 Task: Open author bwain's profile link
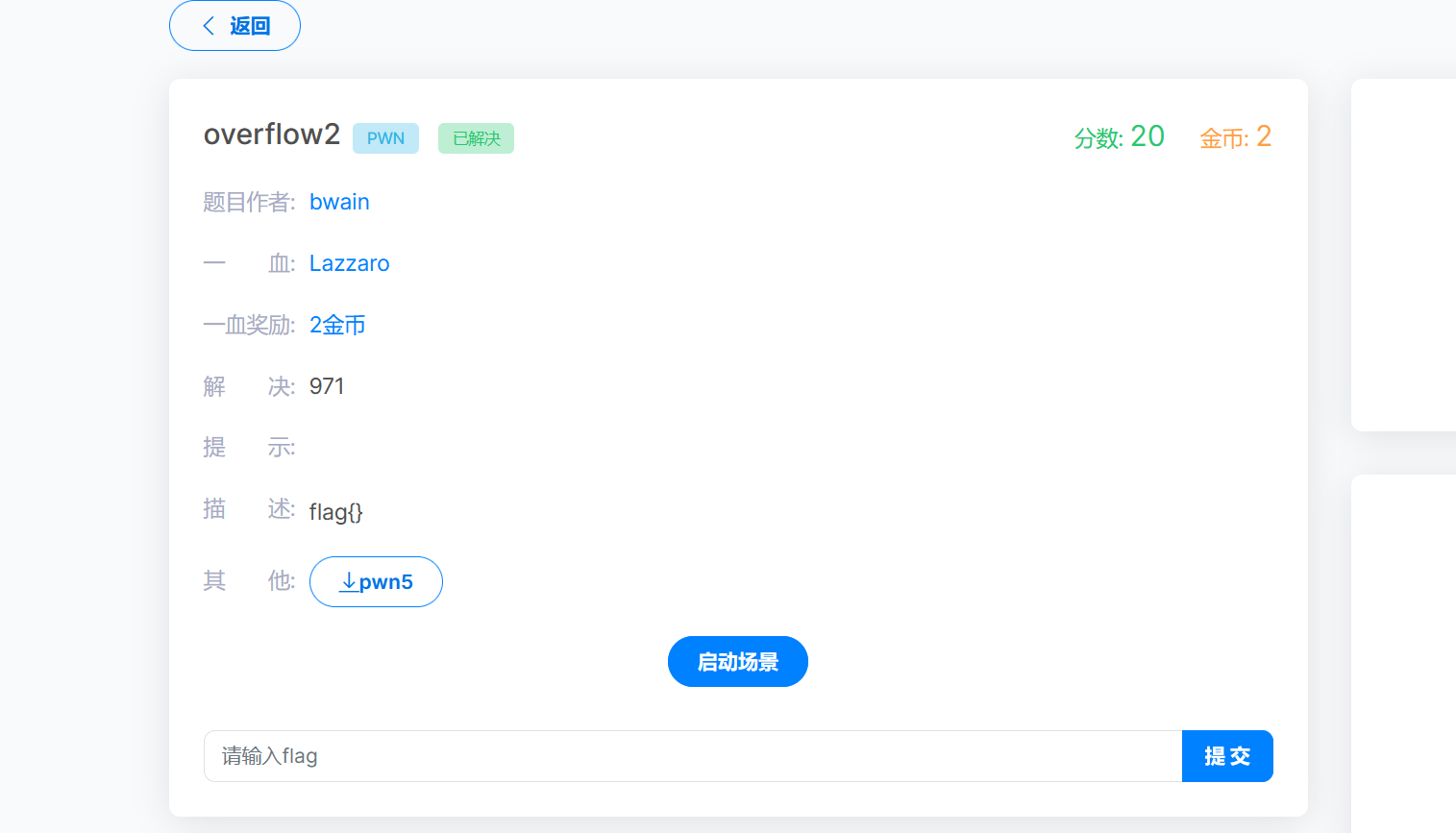[x=339, y=202]
